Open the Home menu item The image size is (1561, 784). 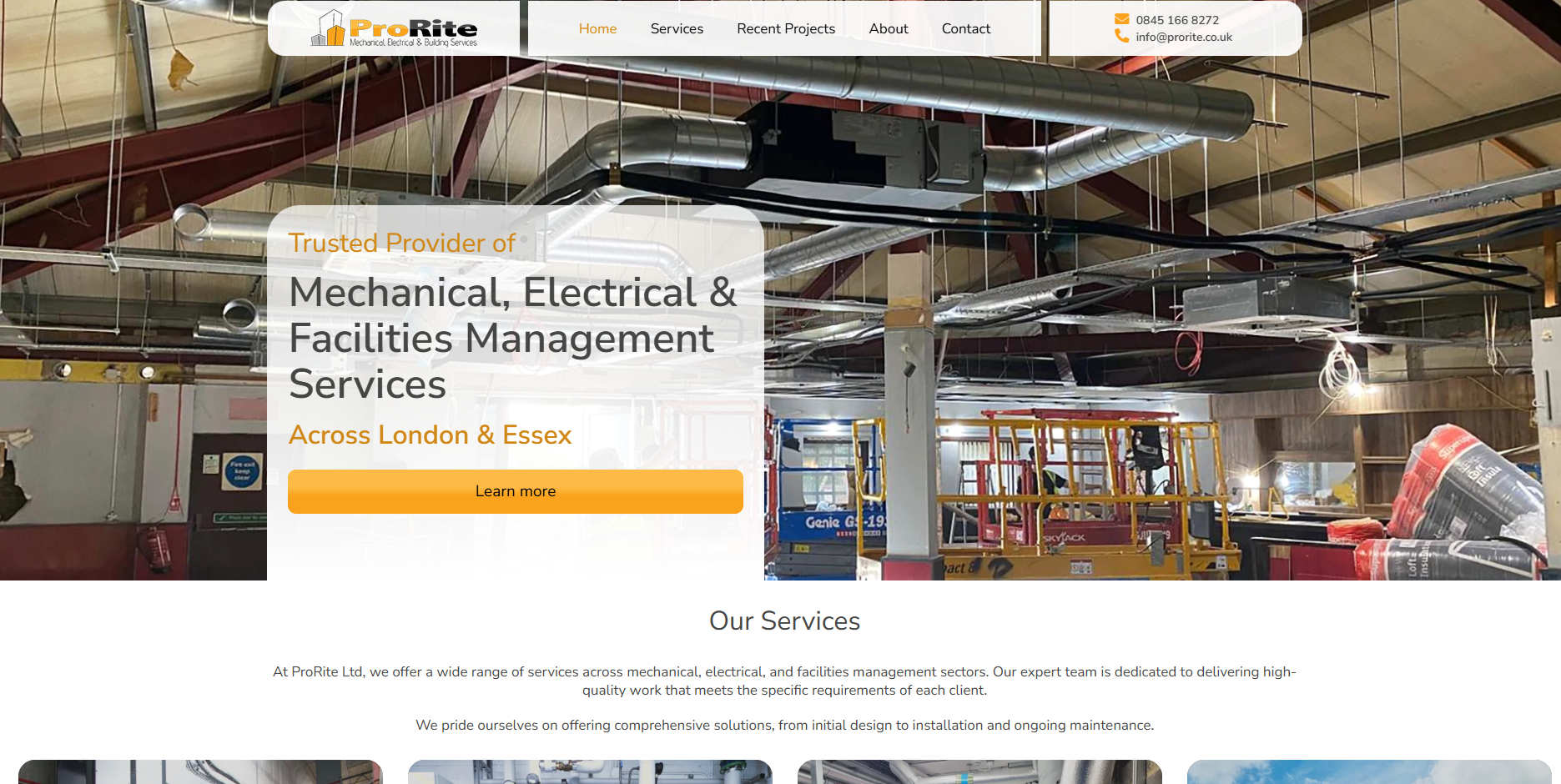tap(597, 28)
